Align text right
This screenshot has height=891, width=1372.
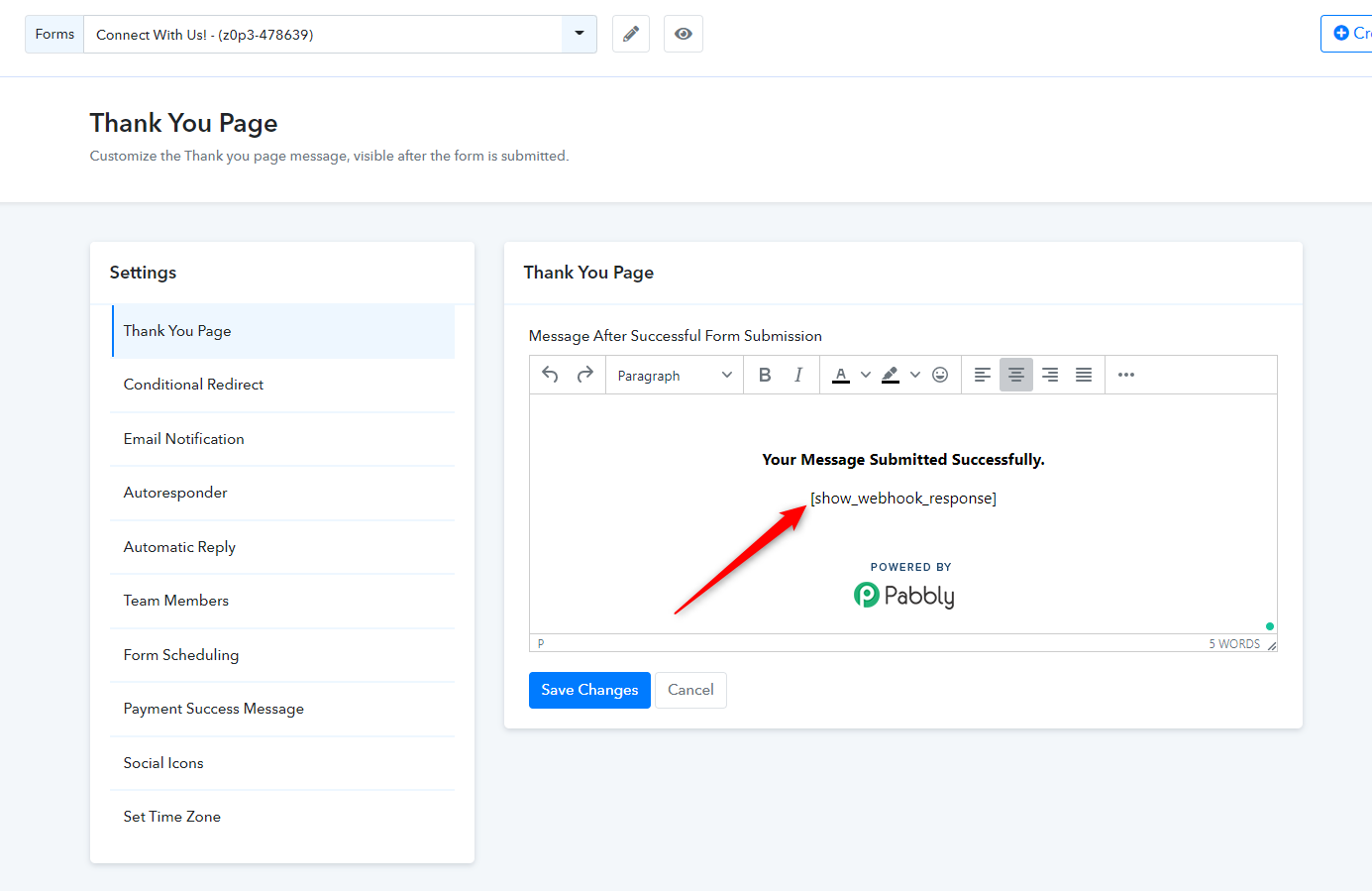1050,375
